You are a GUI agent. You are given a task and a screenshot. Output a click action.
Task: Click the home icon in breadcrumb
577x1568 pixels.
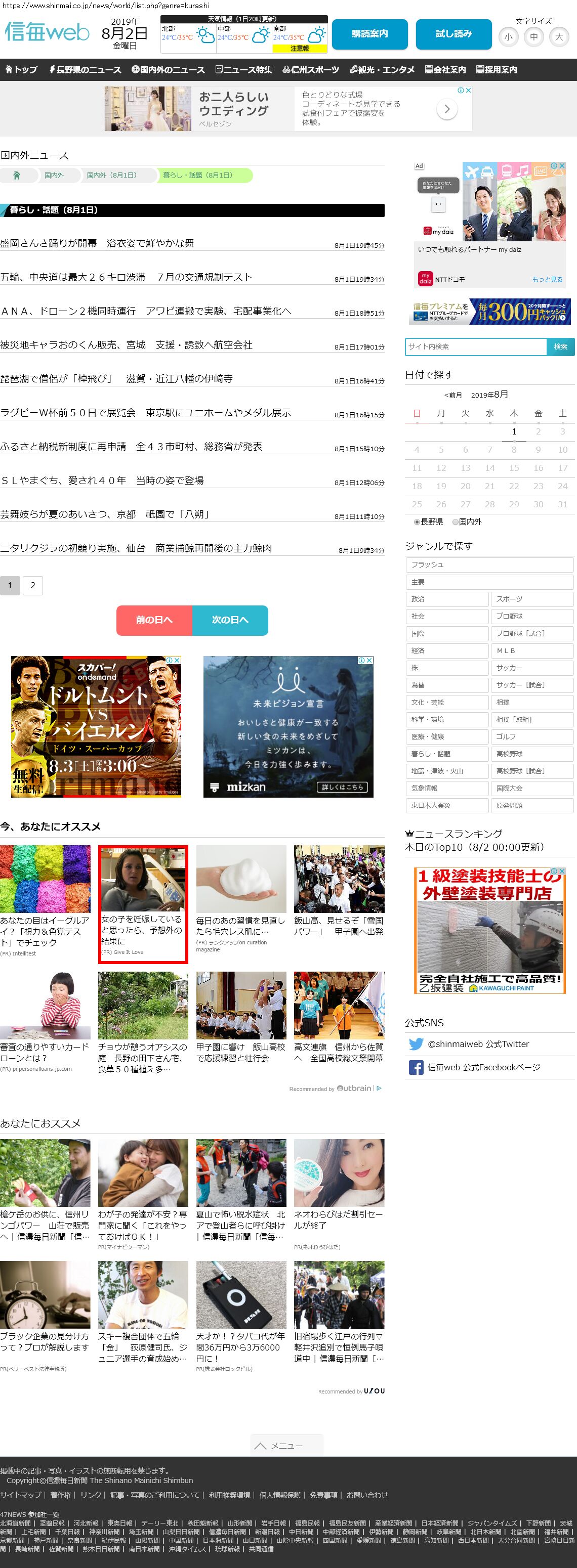[x=17, y=176]
